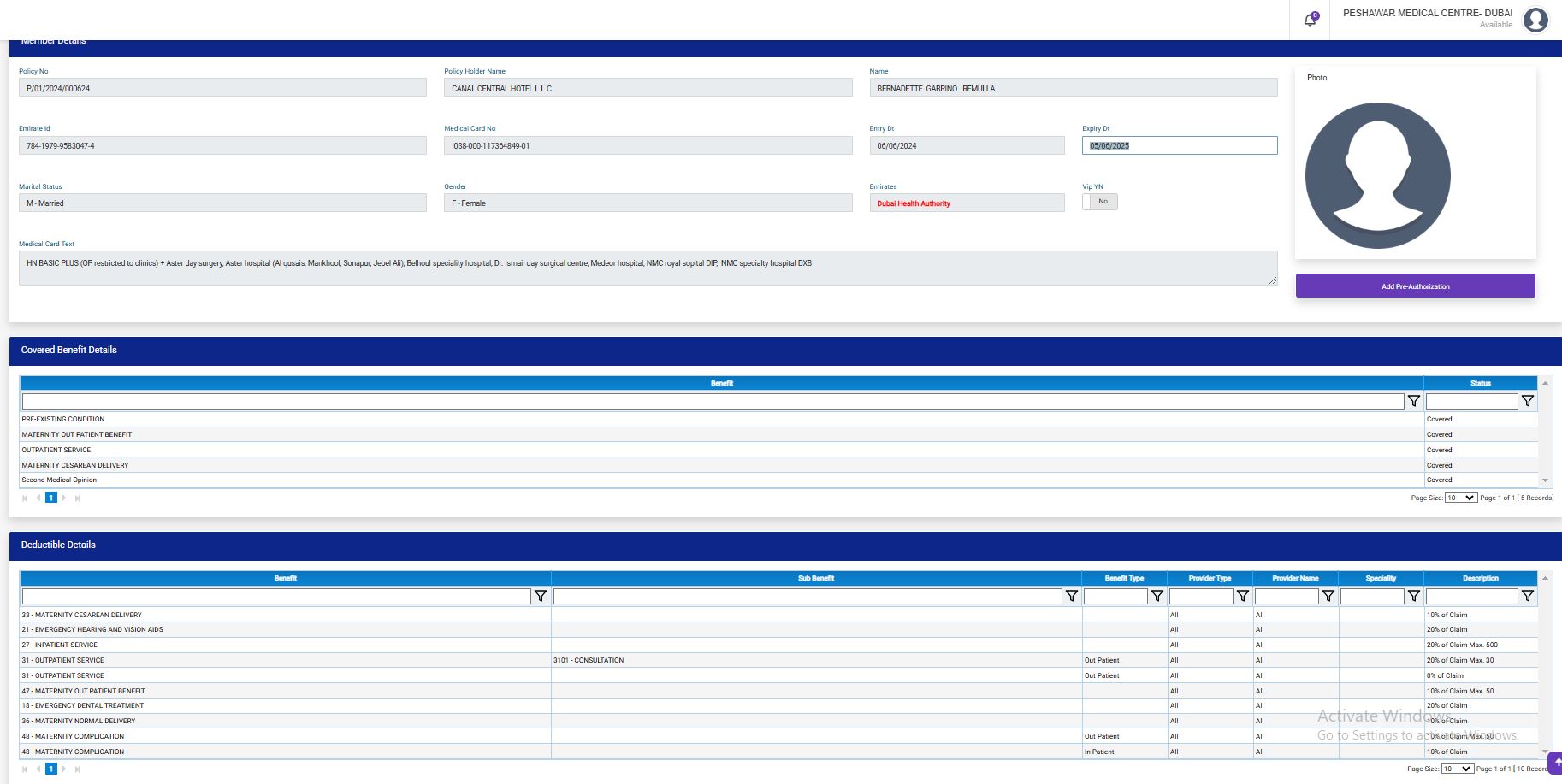Image resolution: width=1562 pixels, height=784 pixels.
Task: Click filter icon for Speciality column
Action: (x=1413, y=596)
